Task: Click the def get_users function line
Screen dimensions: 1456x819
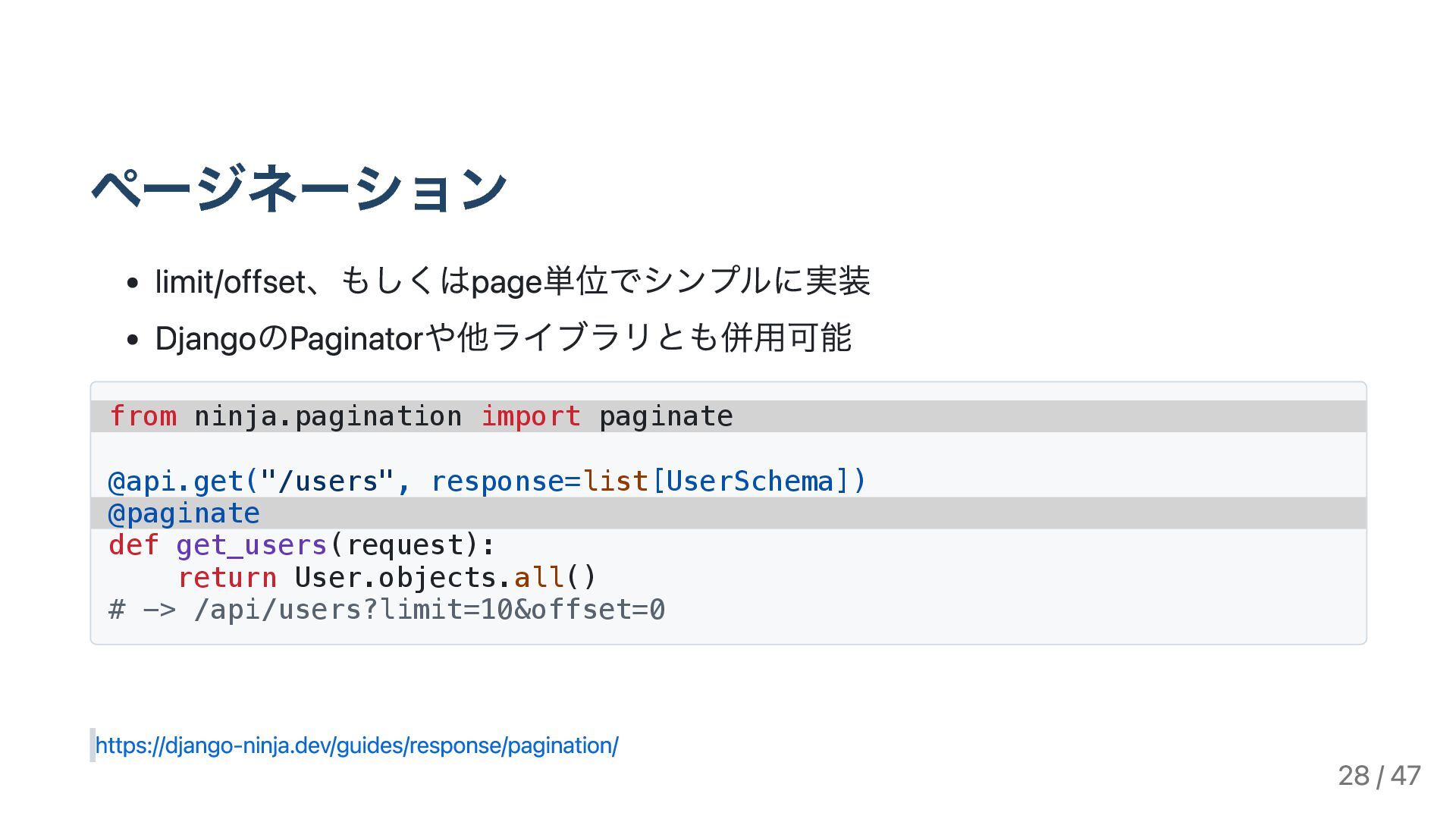Action: coord(302,545)
